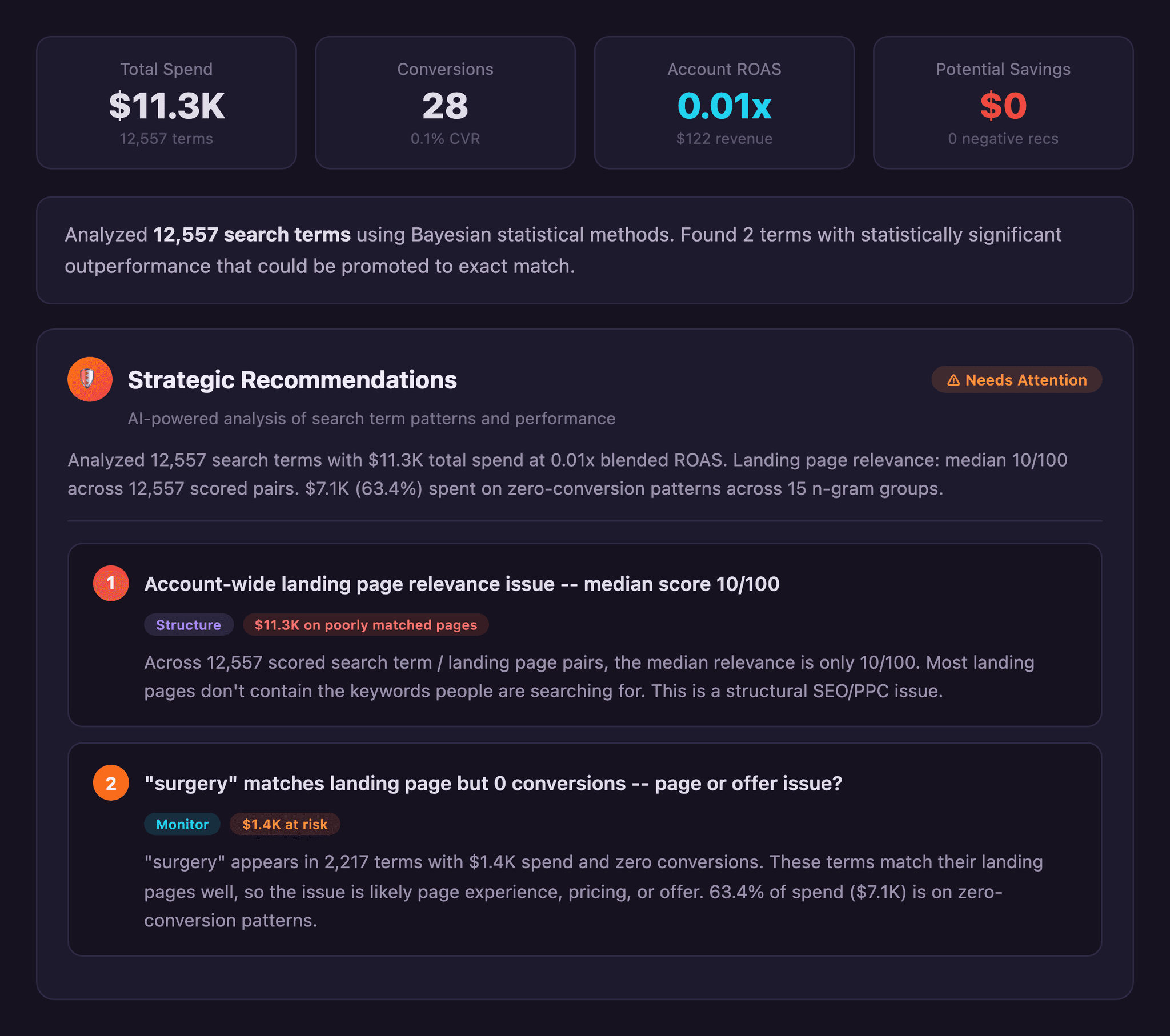Click the "0.1% CVR" conversion rate text

click(x=445, y=139)
